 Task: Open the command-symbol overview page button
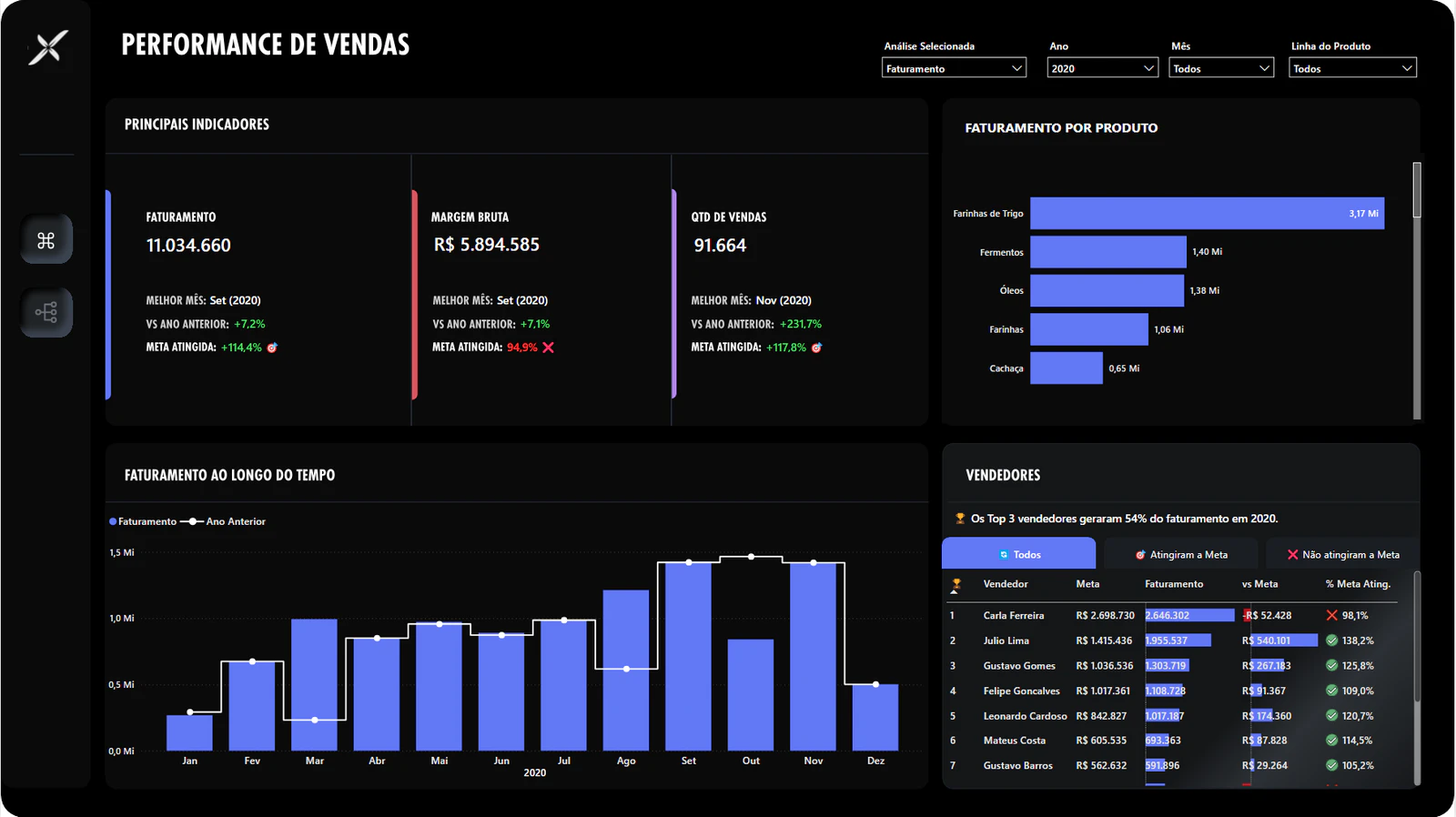46,239
